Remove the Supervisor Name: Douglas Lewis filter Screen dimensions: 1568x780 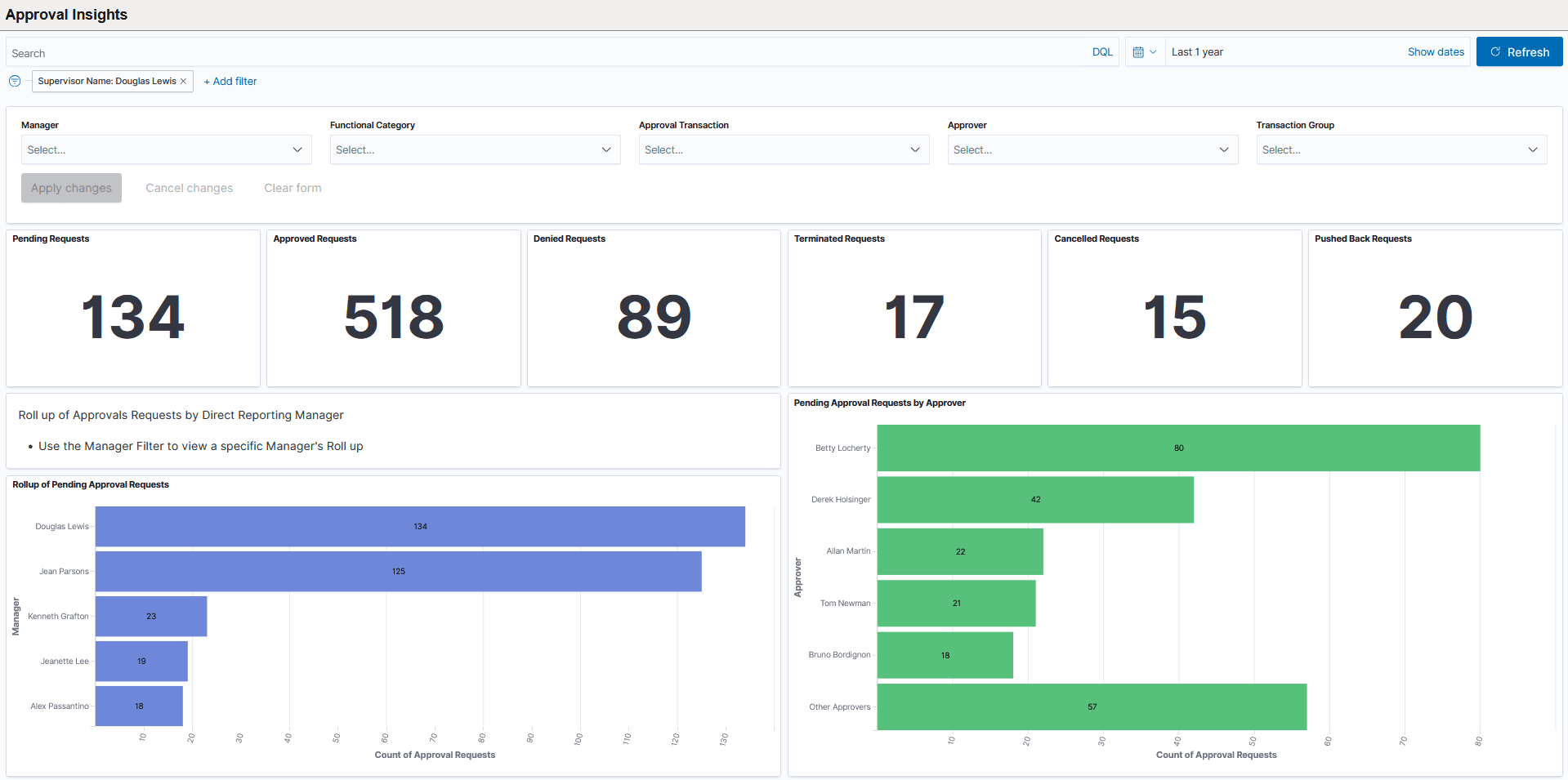pos(184,81)
